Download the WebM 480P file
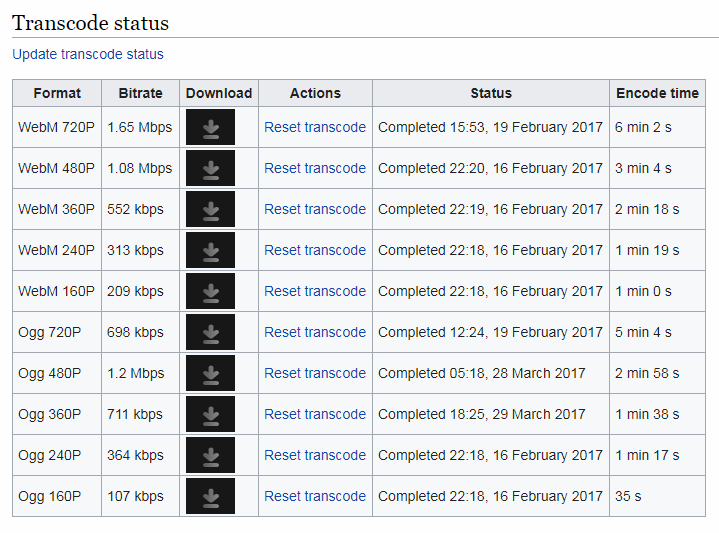The image size is (719, 533). point(210,168)
